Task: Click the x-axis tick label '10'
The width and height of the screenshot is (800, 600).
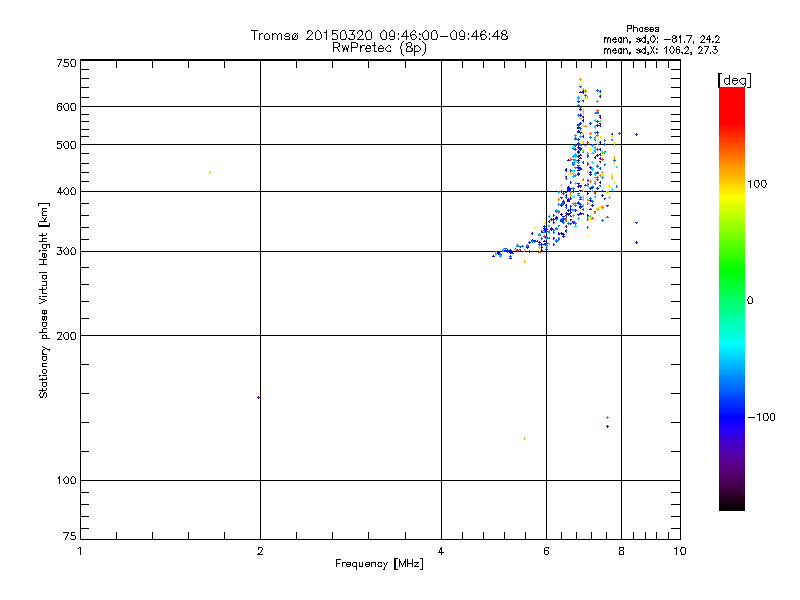Action: [x=680, y=551]
